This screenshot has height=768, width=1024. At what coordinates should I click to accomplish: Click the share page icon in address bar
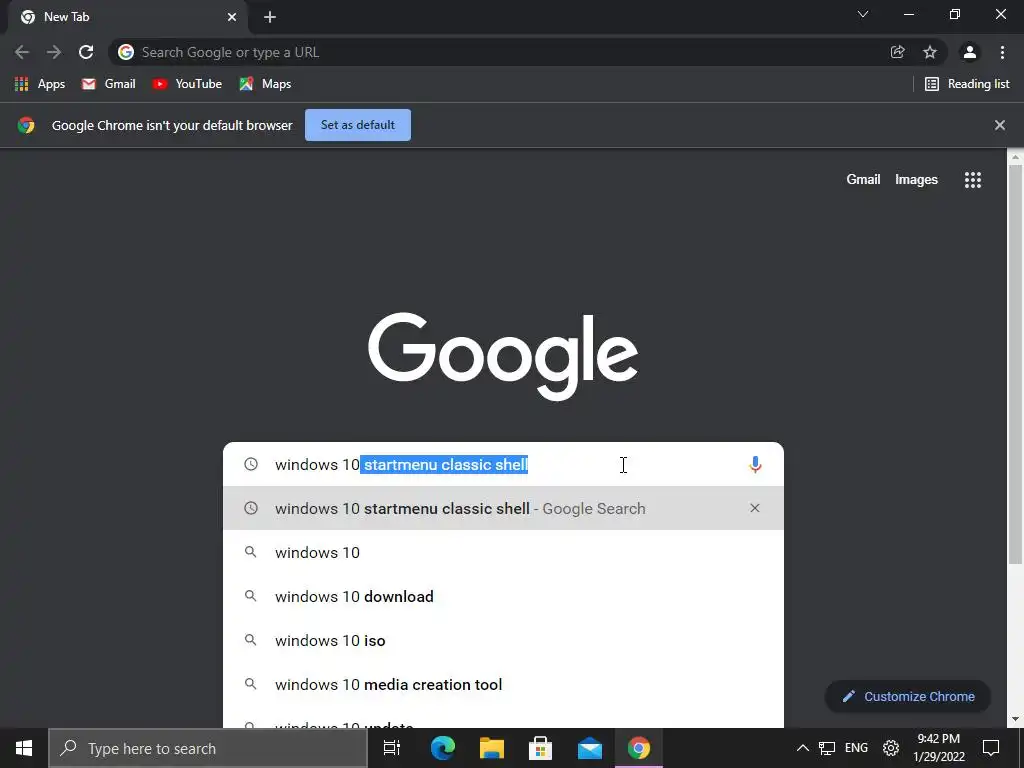click(897, 52)
